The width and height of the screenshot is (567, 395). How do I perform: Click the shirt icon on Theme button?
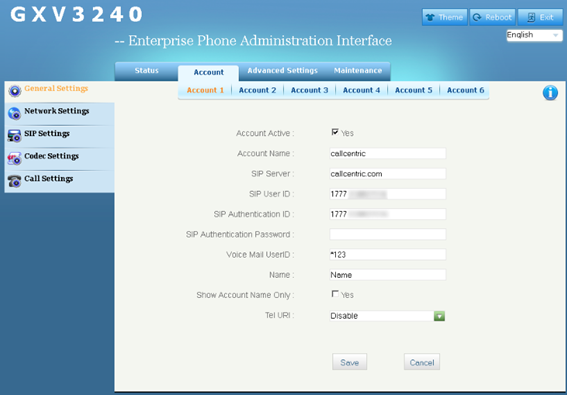[430, 17]
